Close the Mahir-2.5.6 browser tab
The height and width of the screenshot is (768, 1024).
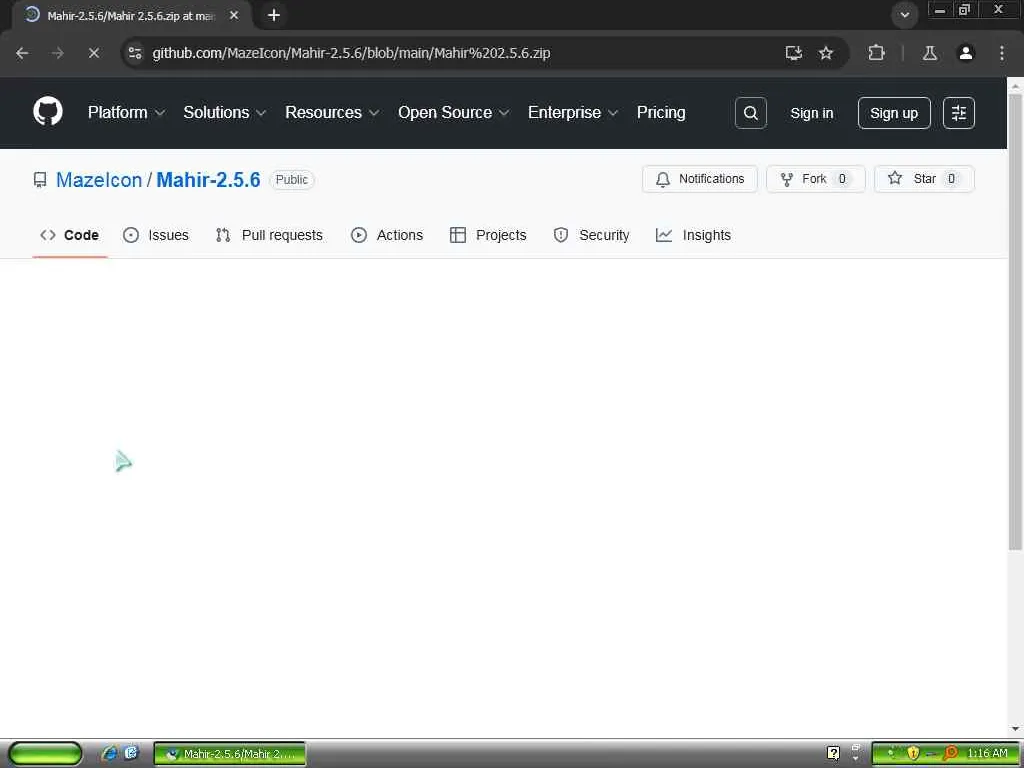coord(234,15)
